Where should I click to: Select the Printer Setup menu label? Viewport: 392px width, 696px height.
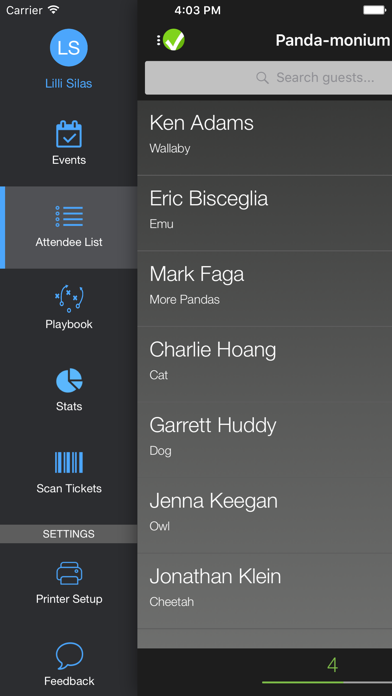coord(69,599)
